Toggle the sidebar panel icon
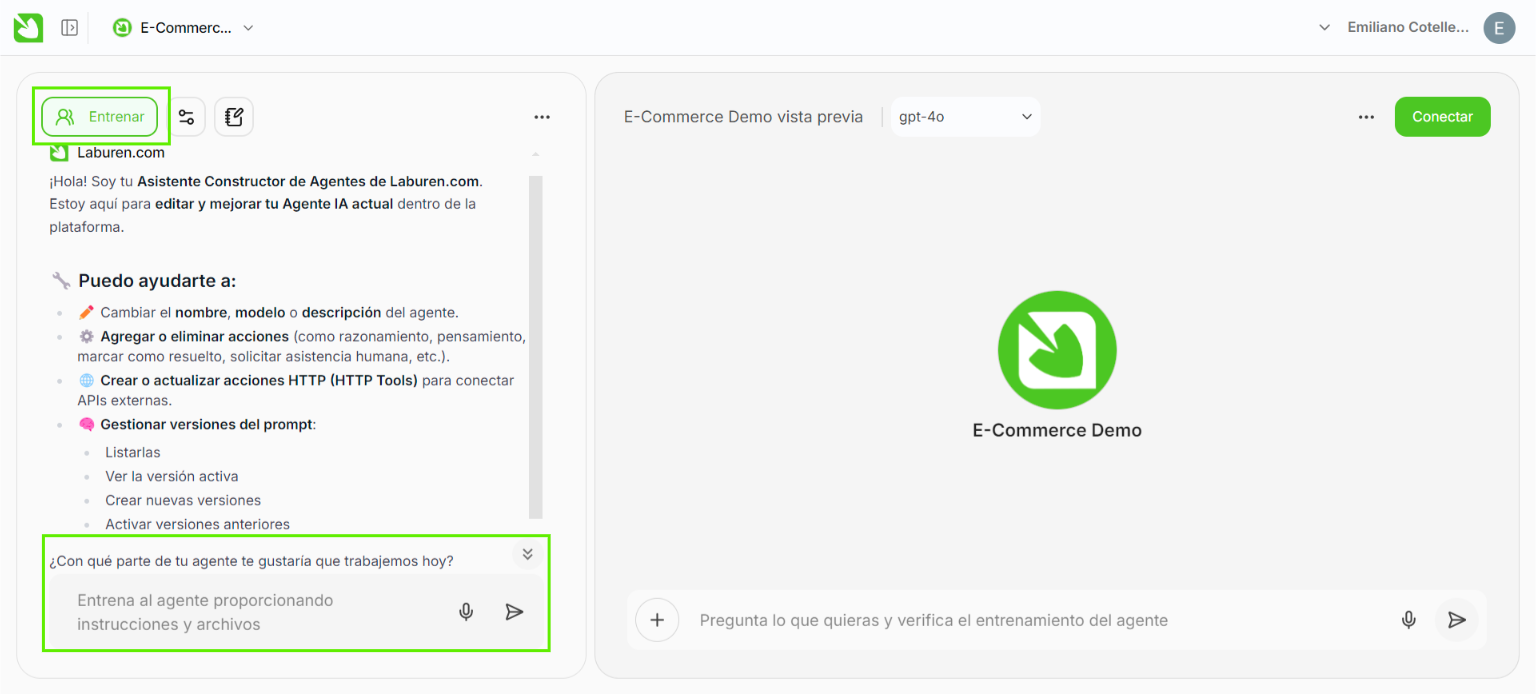The height and width of the screenshot is (694, 1536). (69, 28)
